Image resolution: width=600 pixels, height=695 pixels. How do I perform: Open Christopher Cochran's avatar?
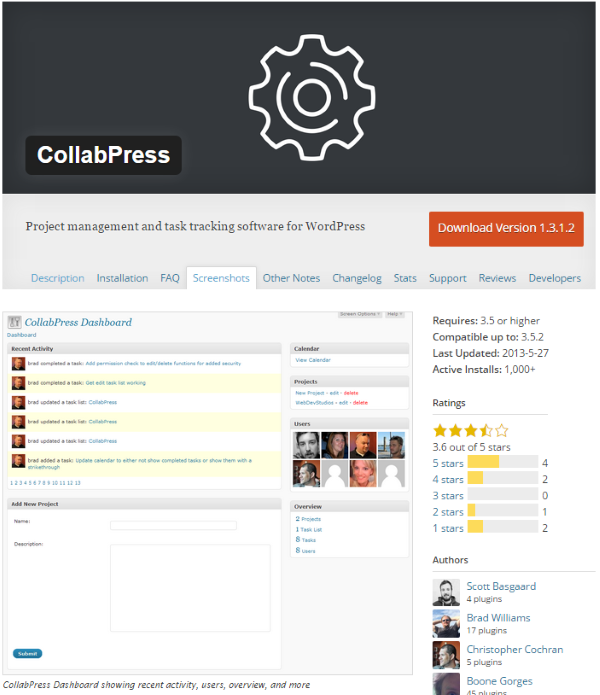click(446, 655)
